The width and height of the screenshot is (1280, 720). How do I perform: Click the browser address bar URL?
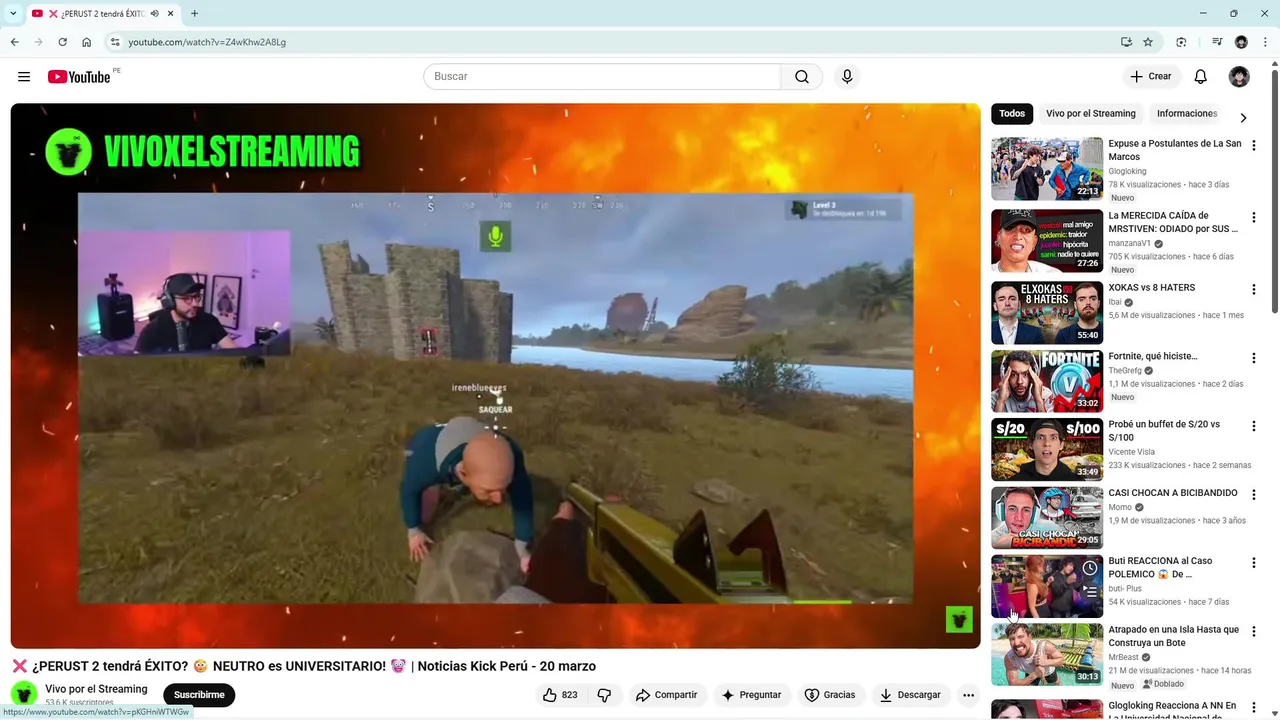[207, 42]
